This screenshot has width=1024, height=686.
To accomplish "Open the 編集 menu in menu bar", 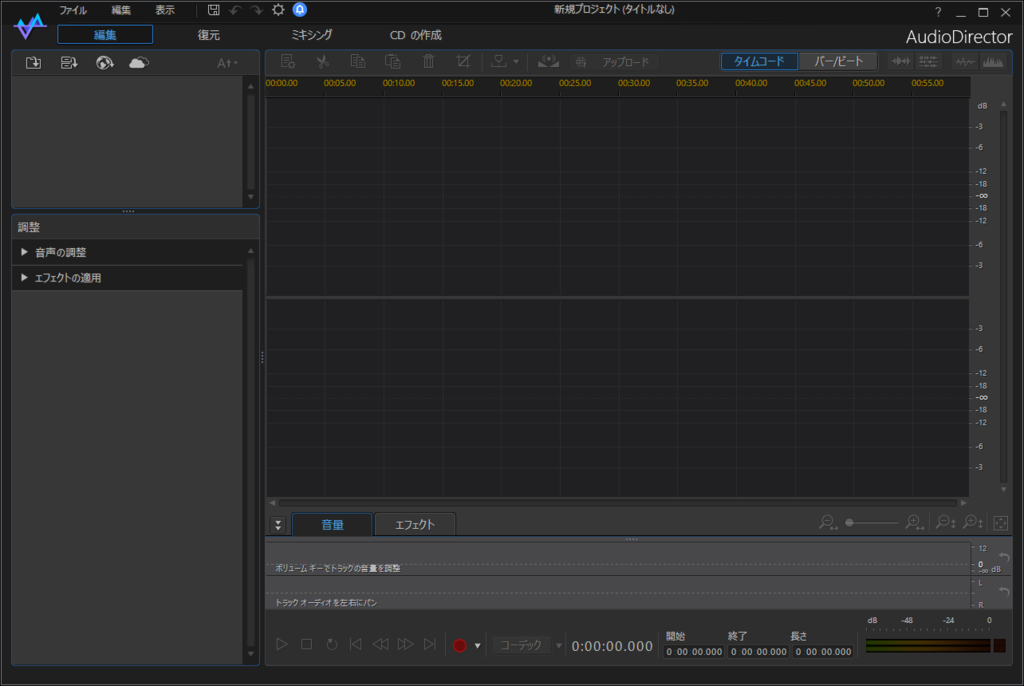I will tap(121, 10).
